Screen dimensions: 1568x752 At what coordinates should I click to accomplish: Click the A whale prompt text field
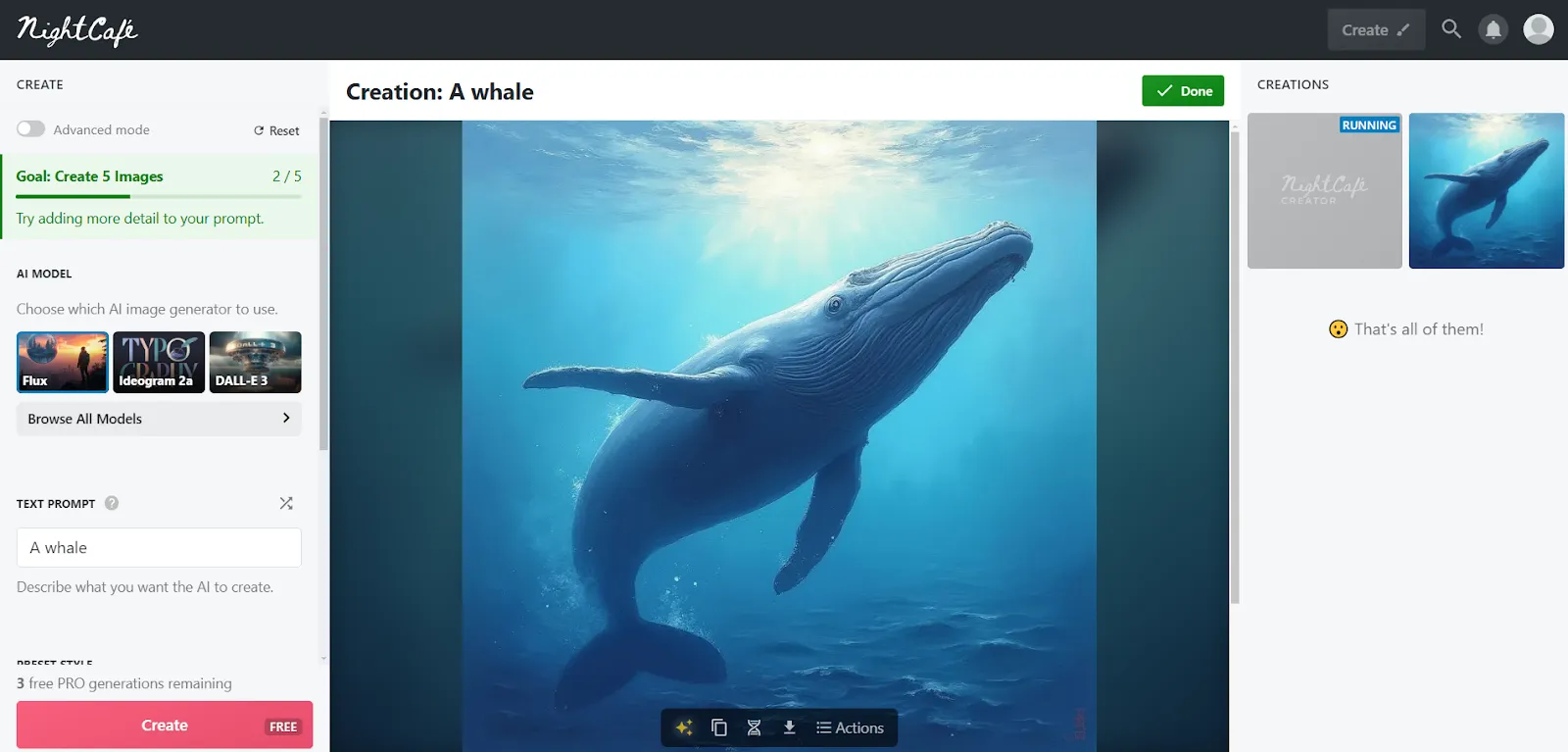[159, 547]
